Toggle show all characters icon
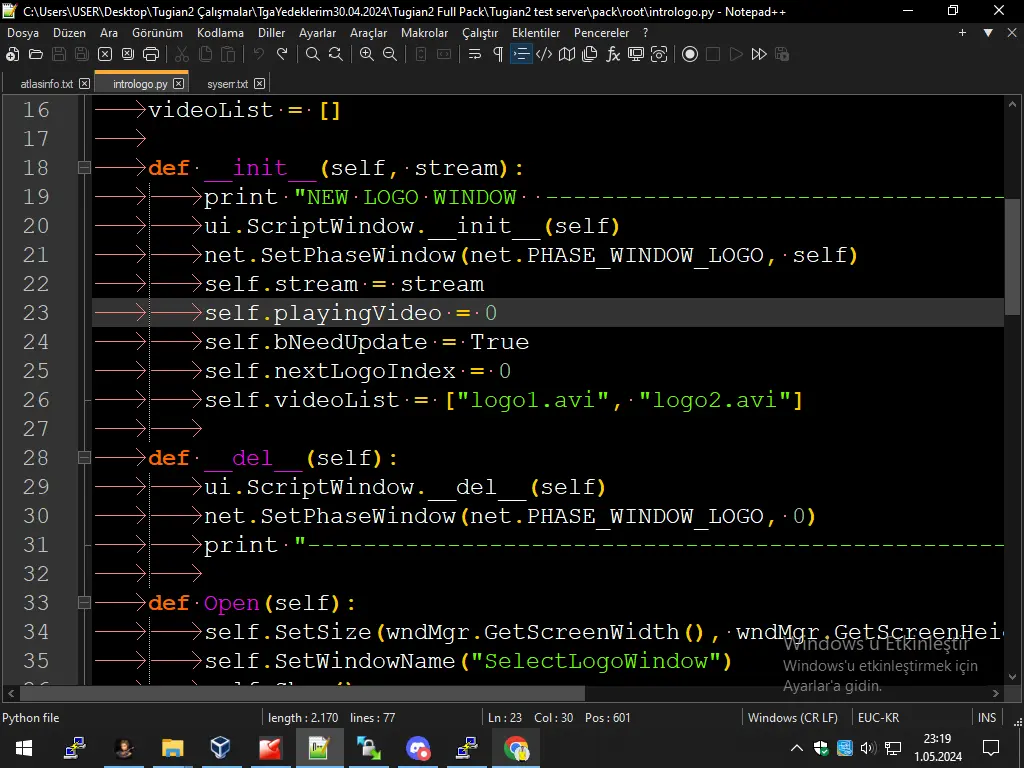The image size is (1024, 768). pyautogui.click(x=498, y=54)
